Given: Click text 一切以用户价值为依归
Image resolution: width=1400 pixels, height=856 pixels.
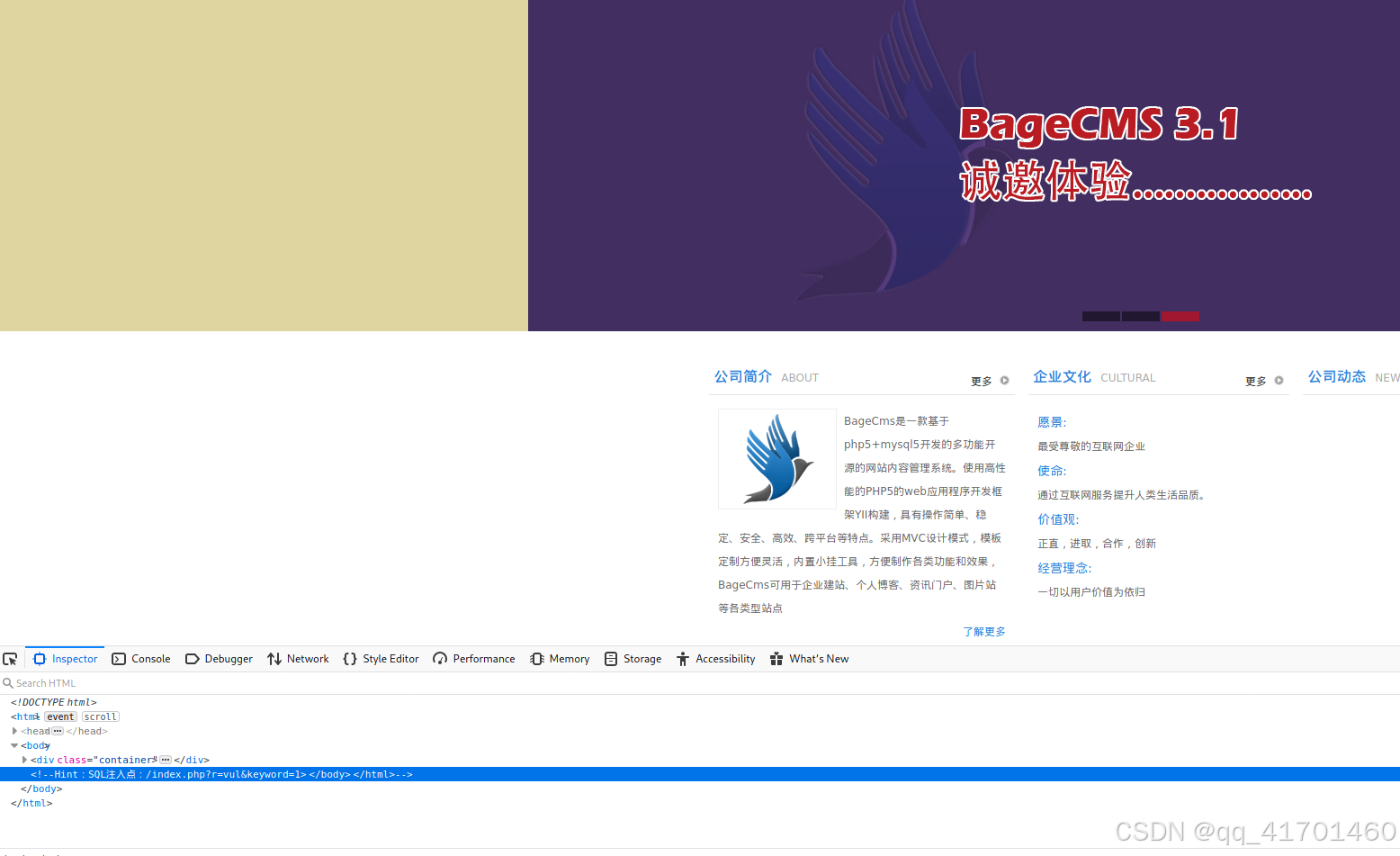Looking at the screenshot, I should click(x=1091, y=592).
